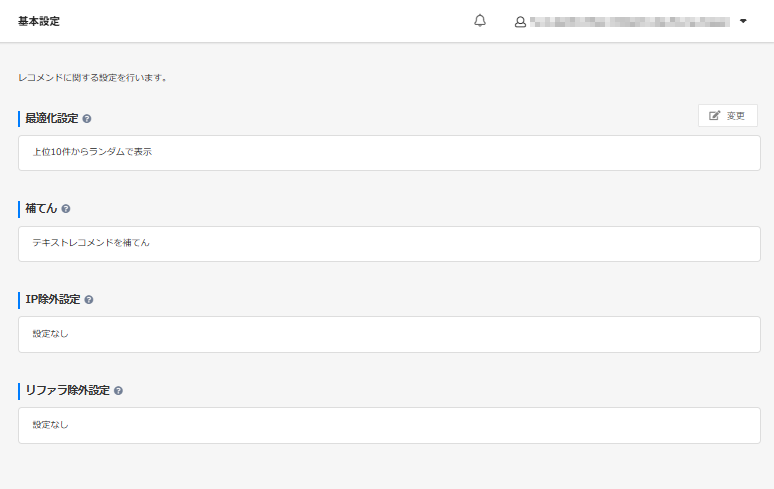Select the リファラ除外設定 heading text
Viewport: 774px width, 489px height.
tap(67, 390)
